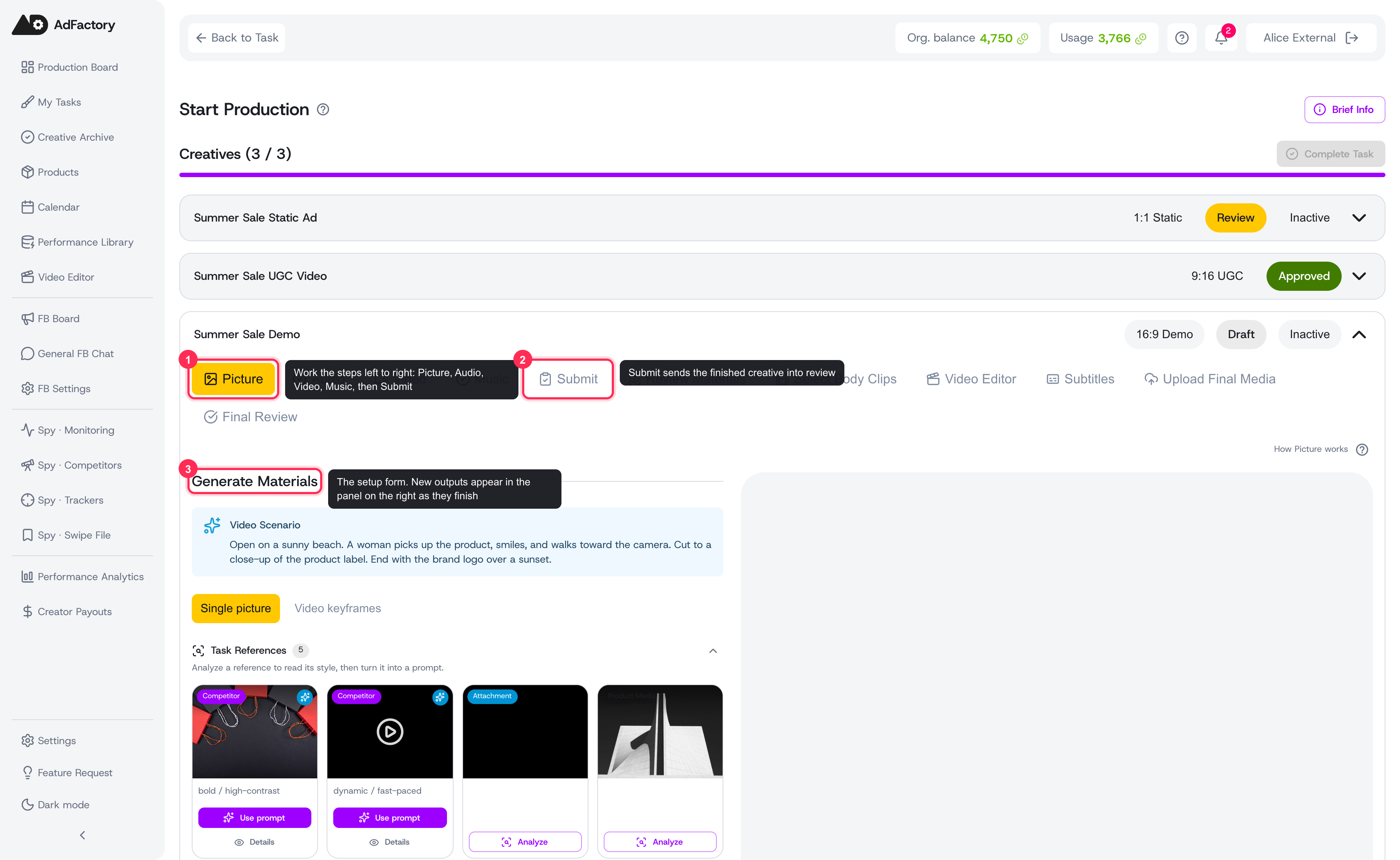This screenshot has height=860, width=1400.
Task: Click sparkle icon on dynamic fast-paced card
Action: coord(440,697)
